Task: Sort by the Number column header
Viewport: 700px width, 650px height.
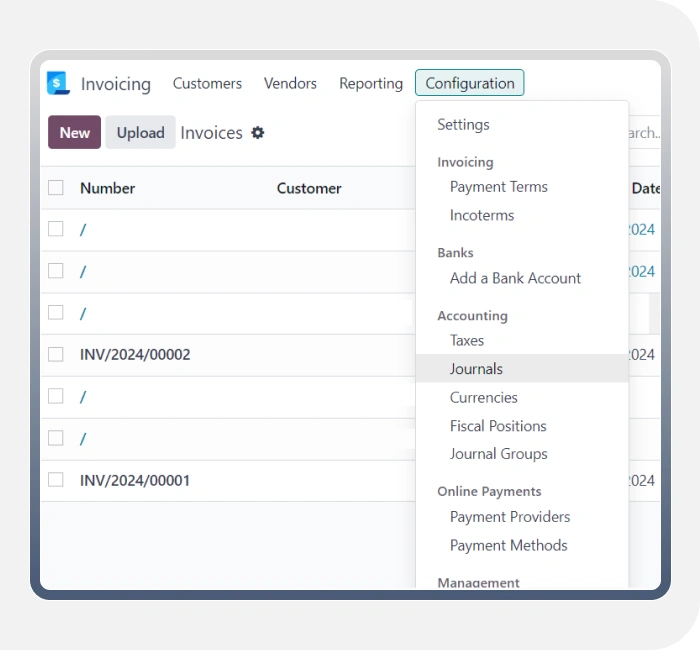Action: (x=108, y=188)
